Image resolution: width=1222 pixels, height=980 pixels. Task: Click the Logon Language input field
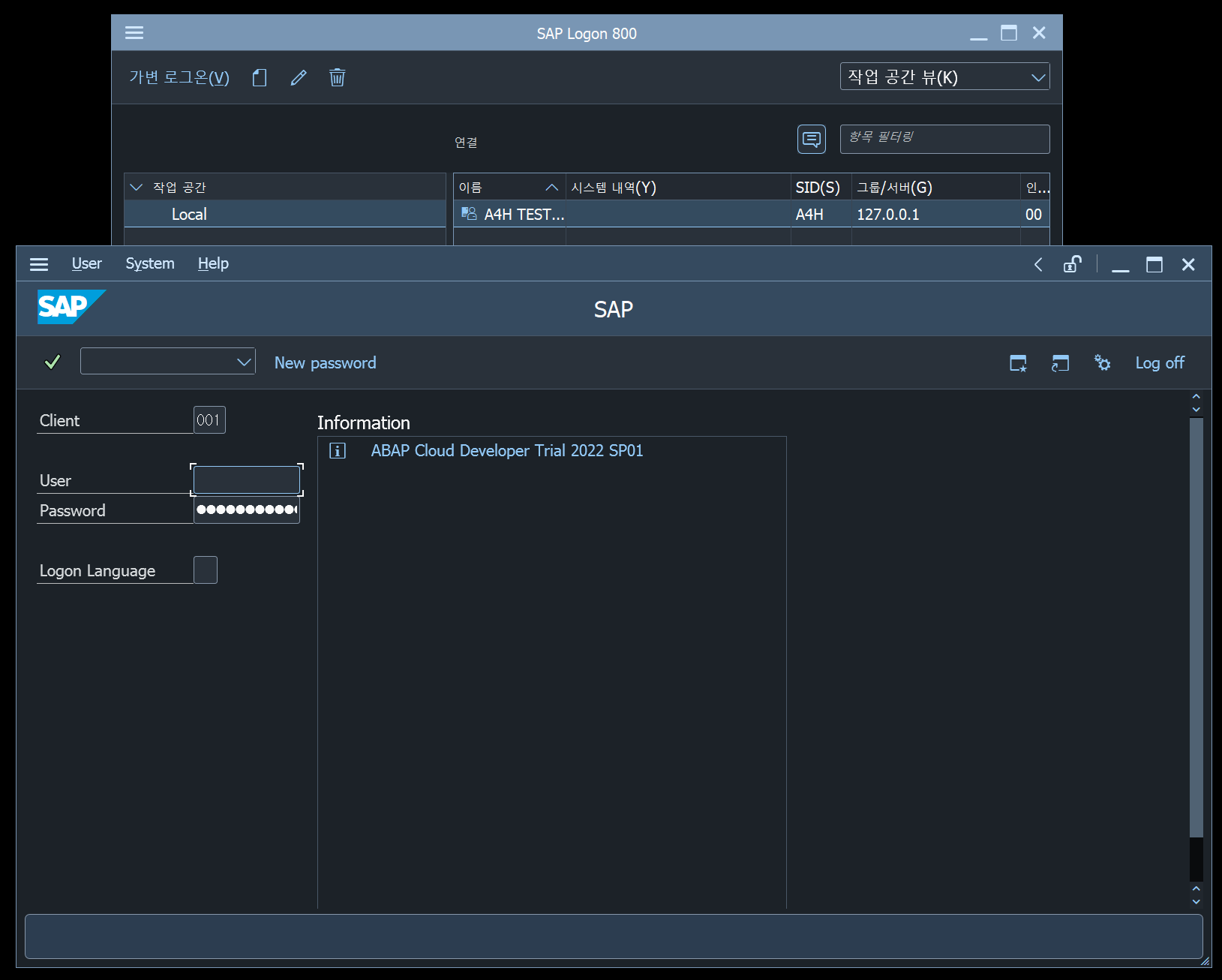click(x=206, y=570)
